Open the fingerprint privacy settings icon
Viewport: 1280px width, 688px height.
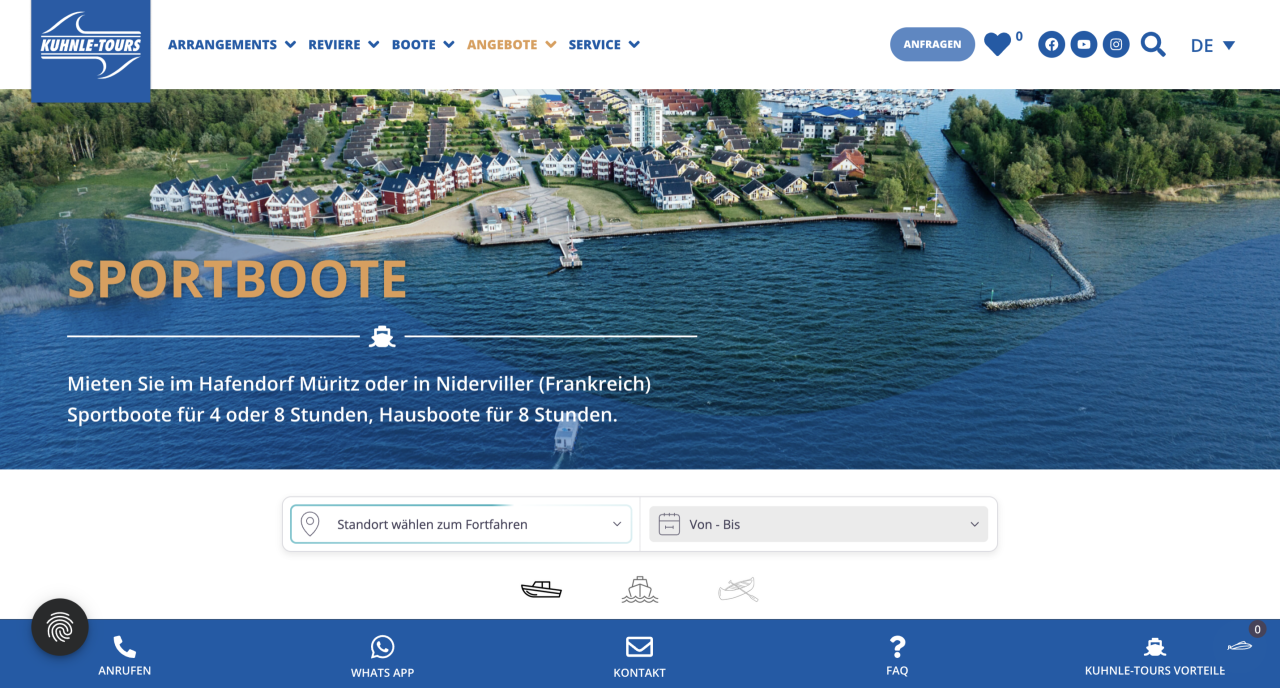tap(60, 627)
